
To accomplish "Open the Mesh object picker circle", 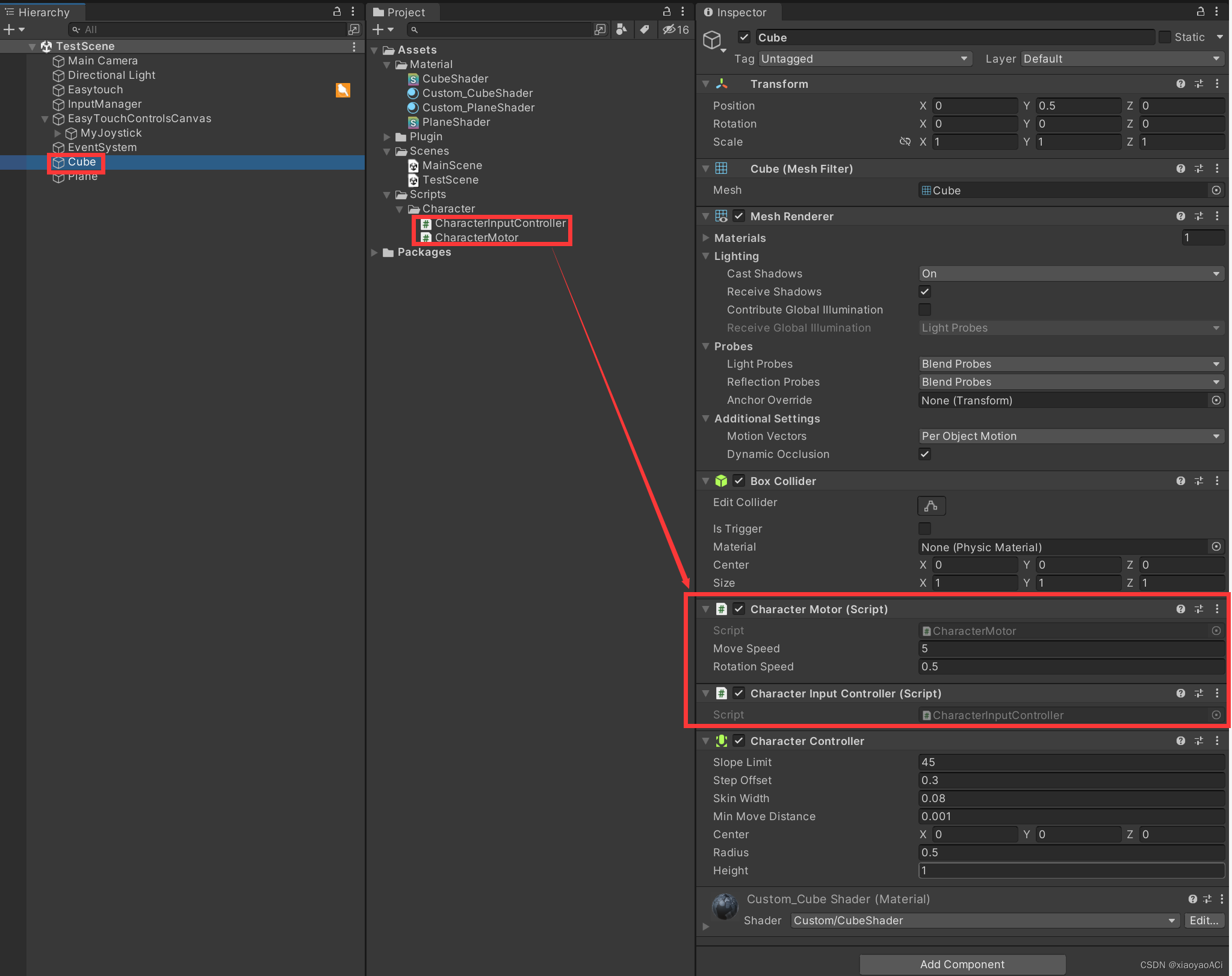I will pyautogui.click(x=1216, y=190).
